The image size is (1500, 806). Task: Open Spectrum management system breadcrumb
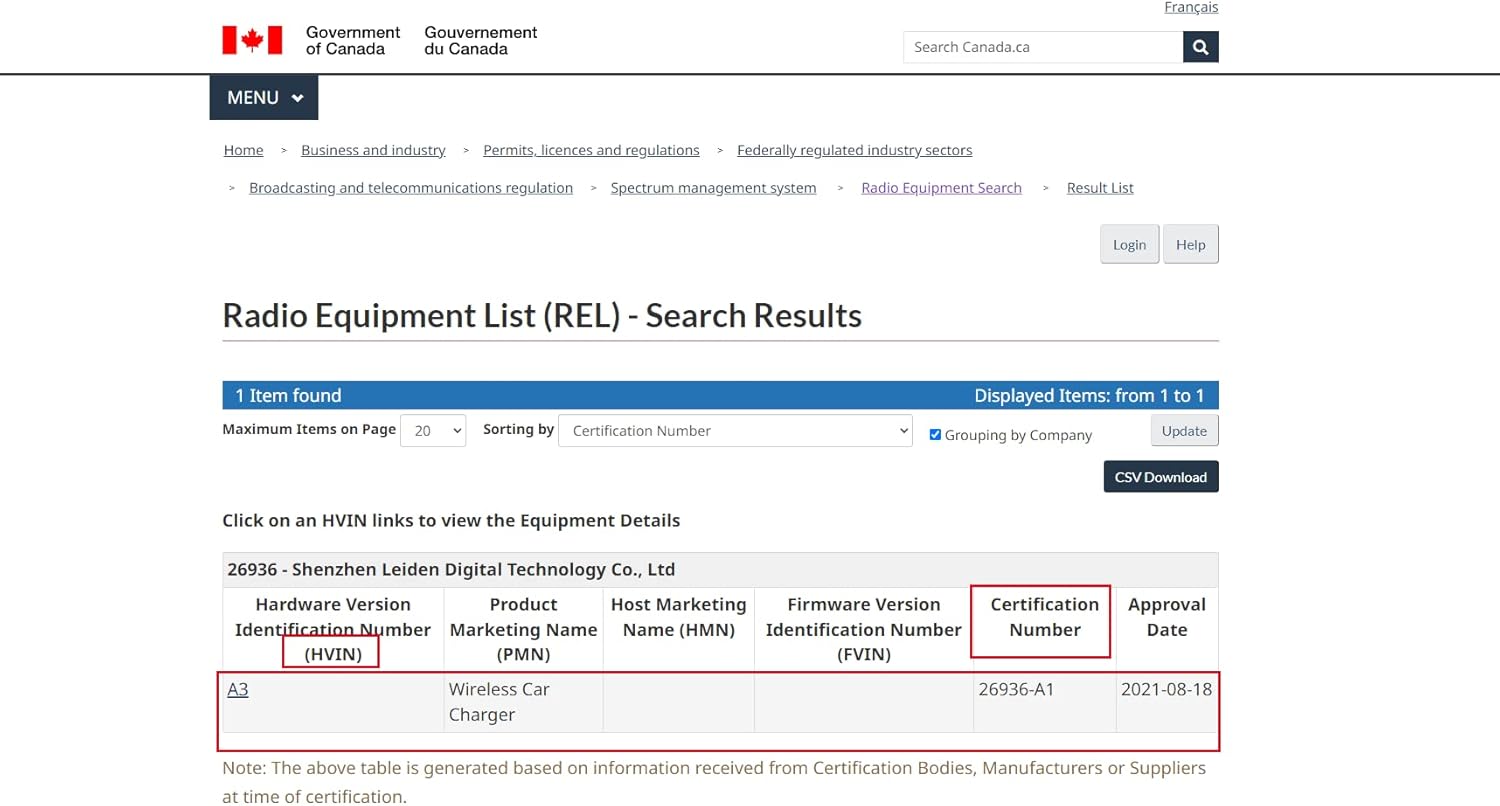[713, 188]
